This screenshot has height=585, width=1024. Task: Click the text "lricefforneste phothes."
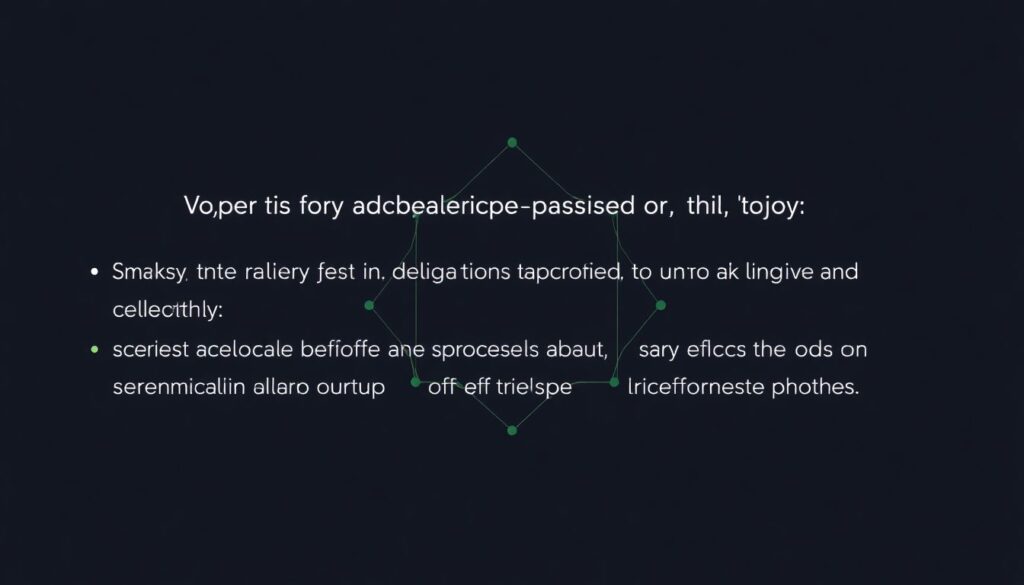(x=743, y=388)
